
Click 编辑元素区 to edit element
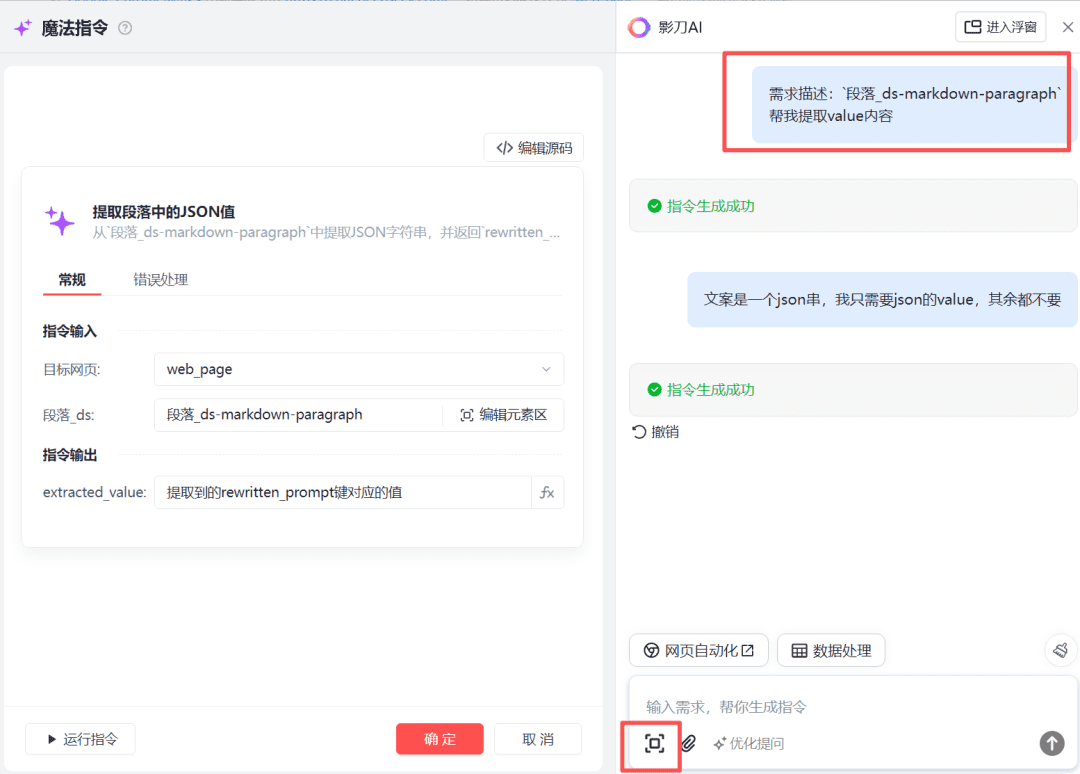(x=503, y=414)
